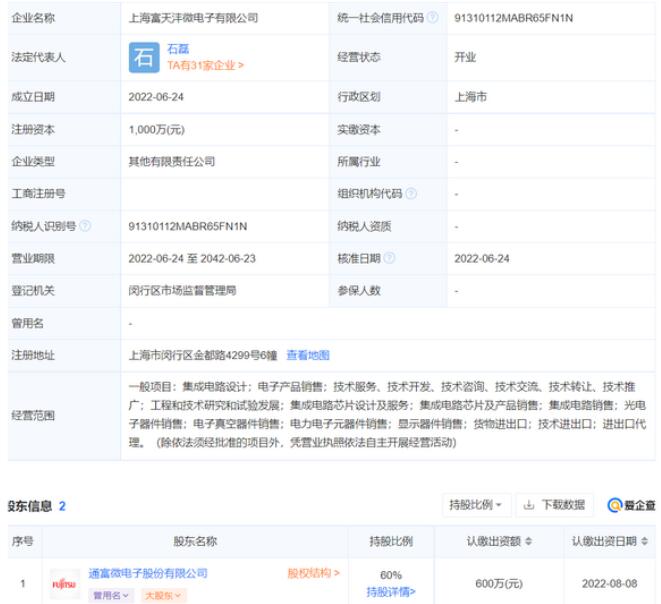Select 闵行区市场监督管理局 text
The width and height of the screenshot is (661, 604).
(x=182, y=290)
